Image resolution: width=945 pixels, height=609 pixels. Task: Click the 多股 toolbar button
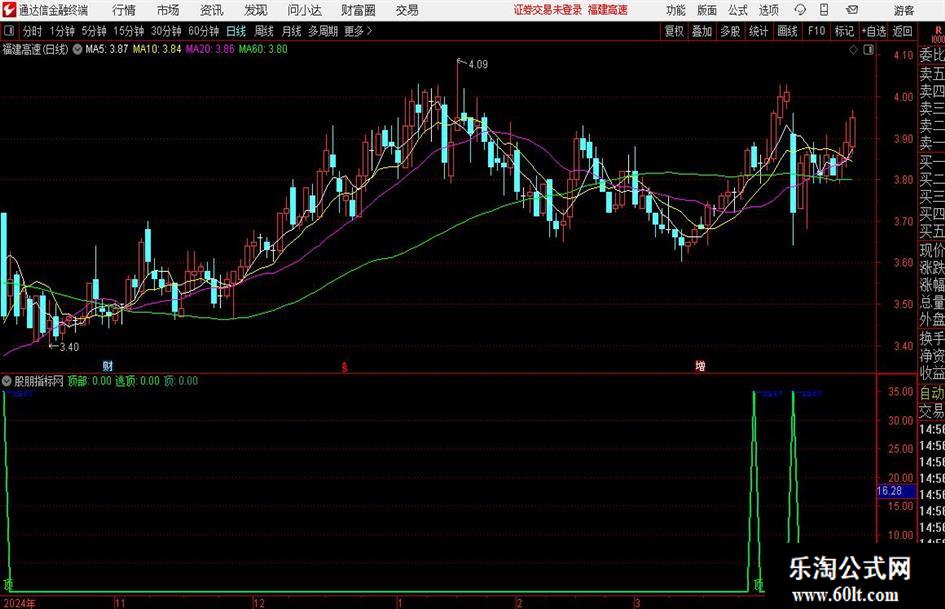pyautogui.click(x=730, y=31)
